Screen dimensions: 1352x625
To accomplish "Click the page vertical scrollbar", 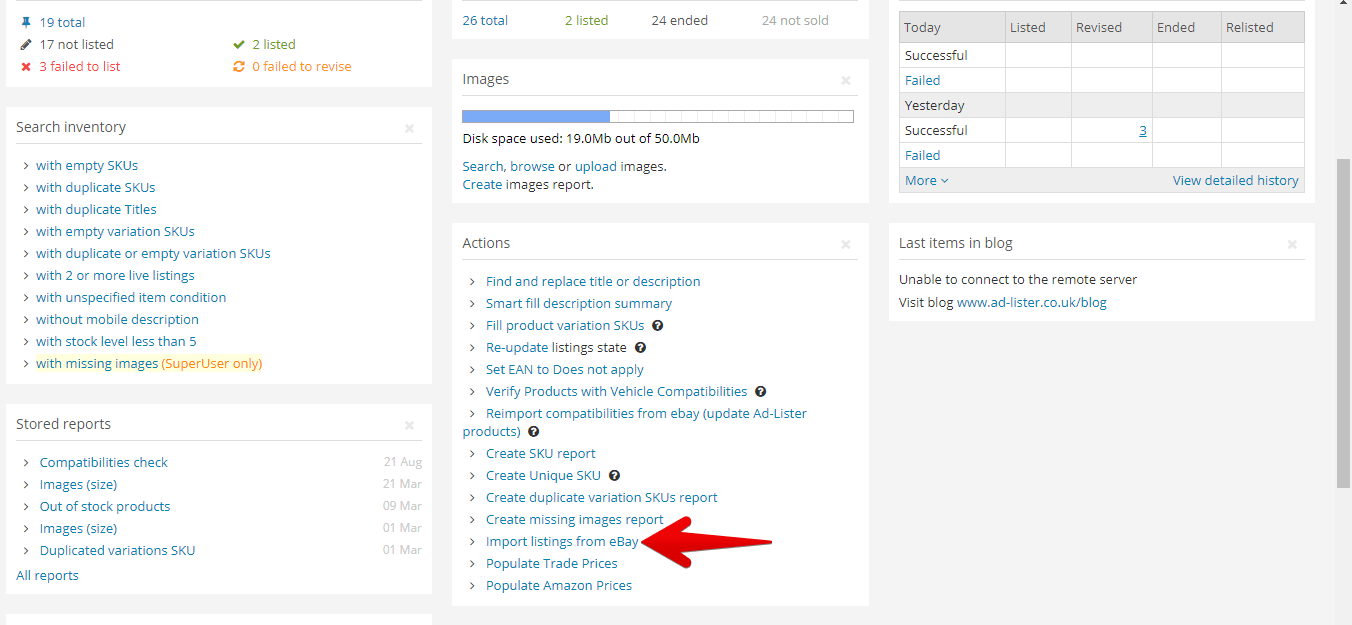I will tap(1344, 320).
